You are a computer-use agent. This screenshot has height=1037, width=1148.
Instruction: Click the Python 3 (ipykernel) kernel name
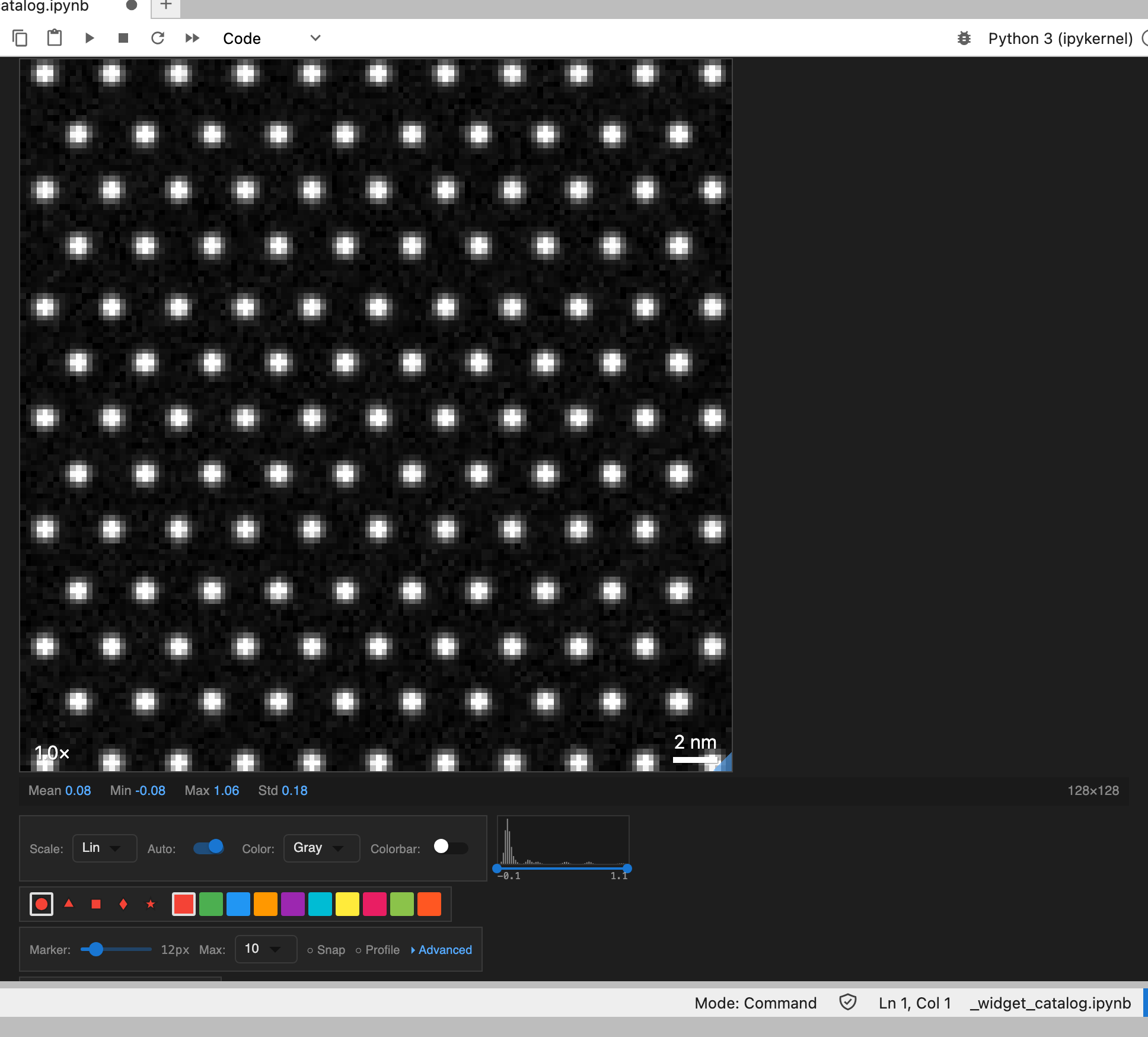tap(1060, 39)
